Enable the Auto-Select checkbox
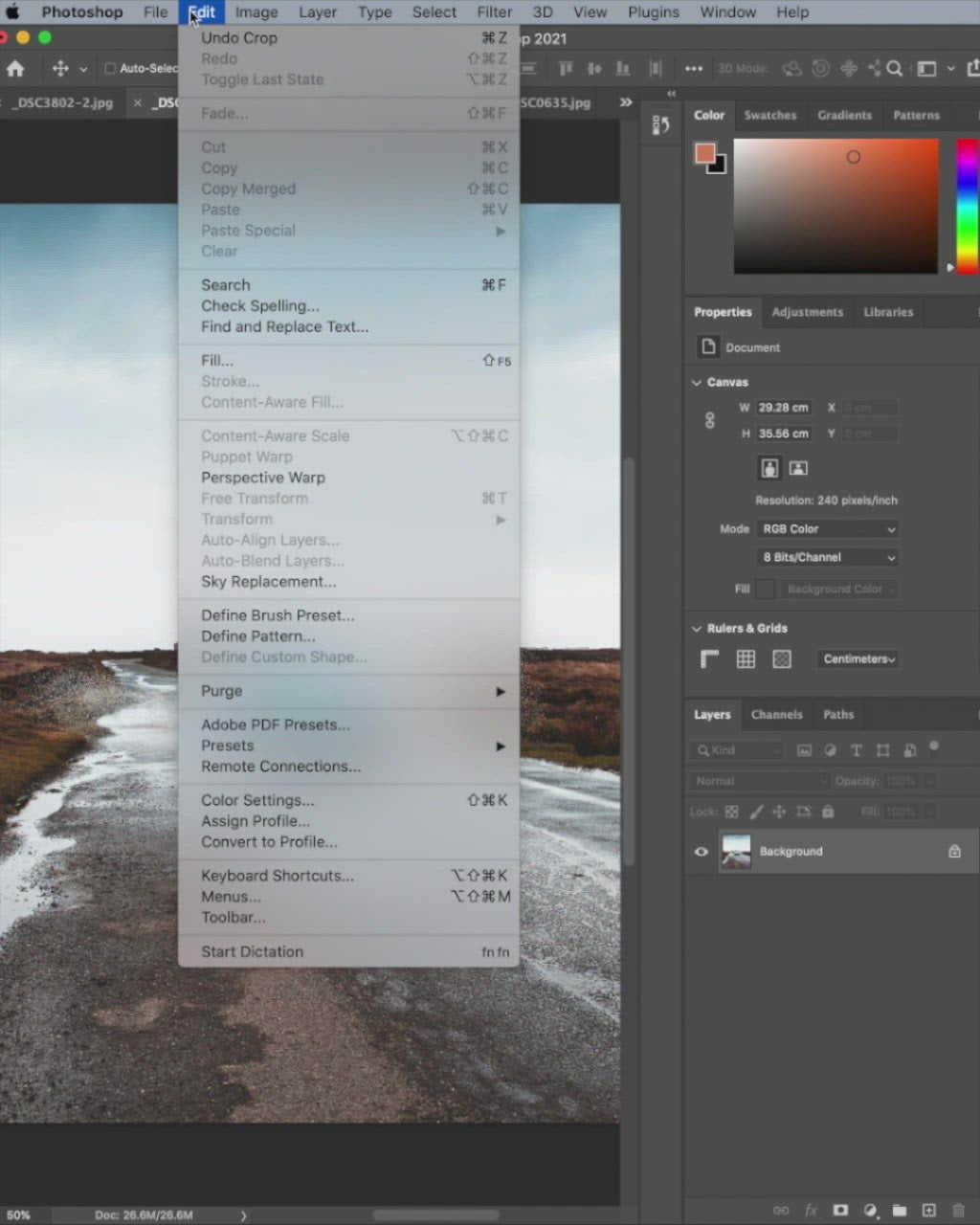980x1225 pixels. [110, 69]
